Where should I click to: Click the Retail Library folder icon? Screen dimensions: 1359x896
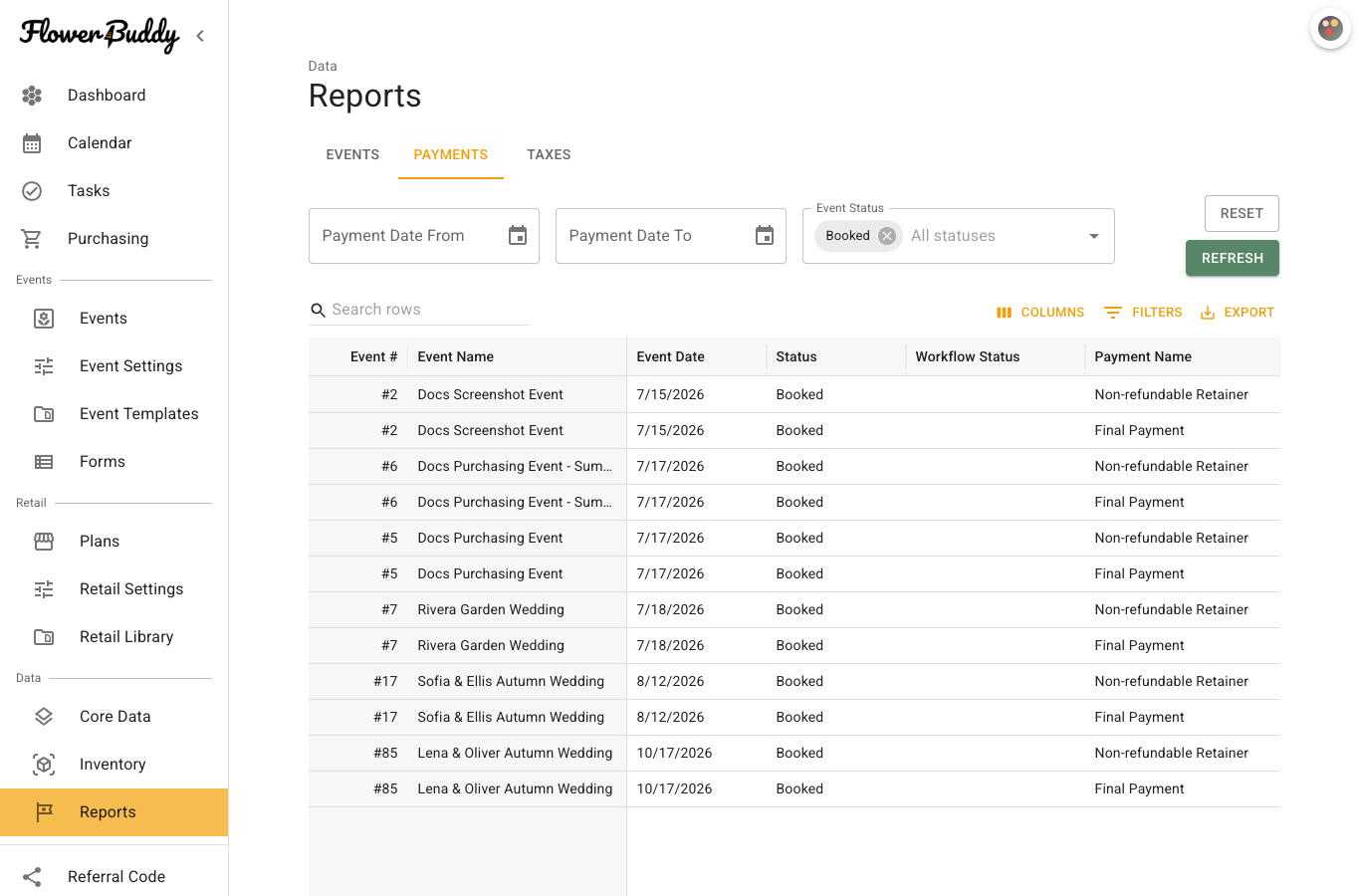(x=44, y=637)
